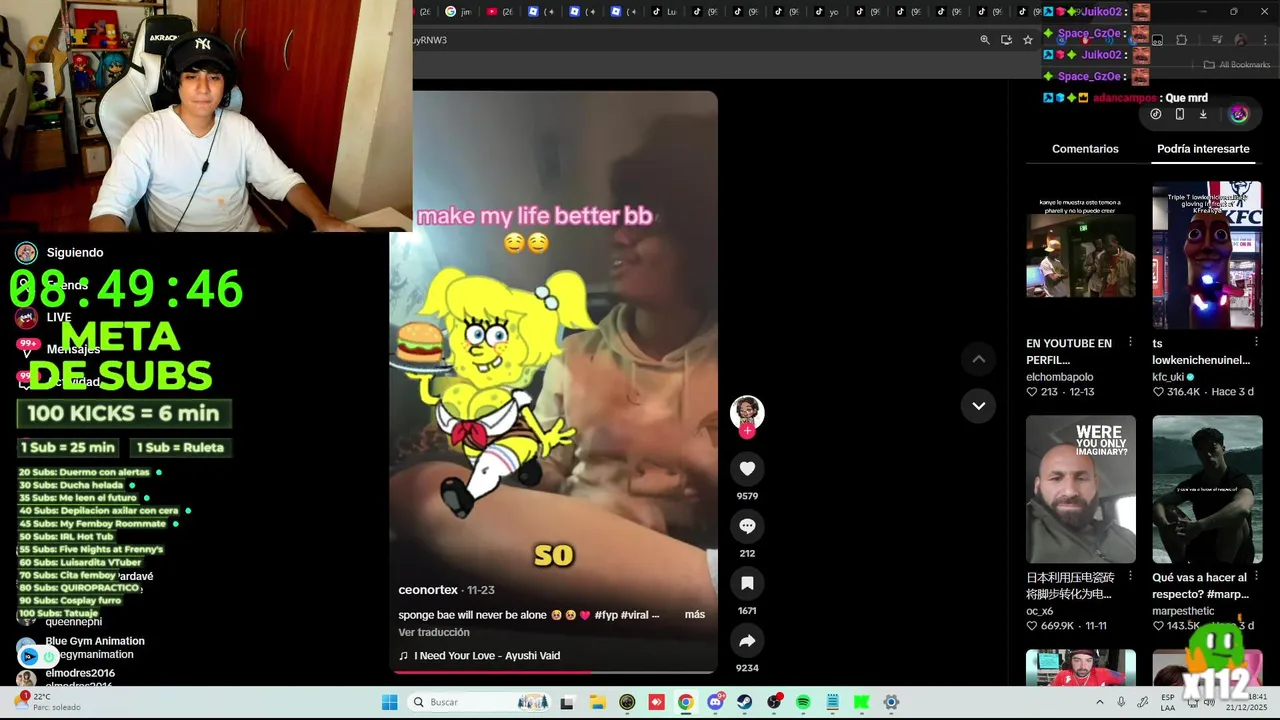Open the ESP LAA language selector

tap(1168, 702)
